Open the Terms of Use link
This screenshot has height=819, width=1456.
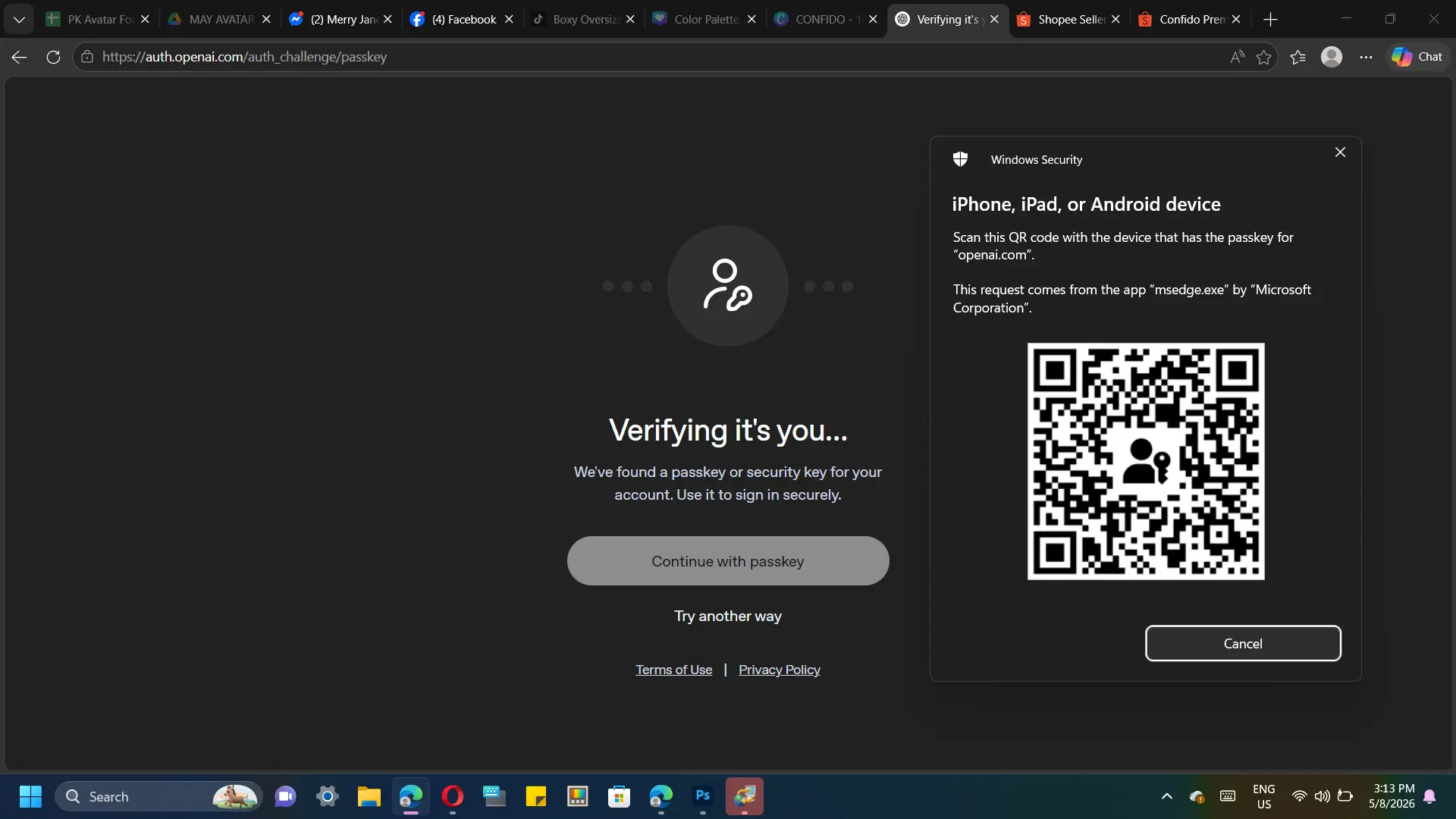coord(673,670)
